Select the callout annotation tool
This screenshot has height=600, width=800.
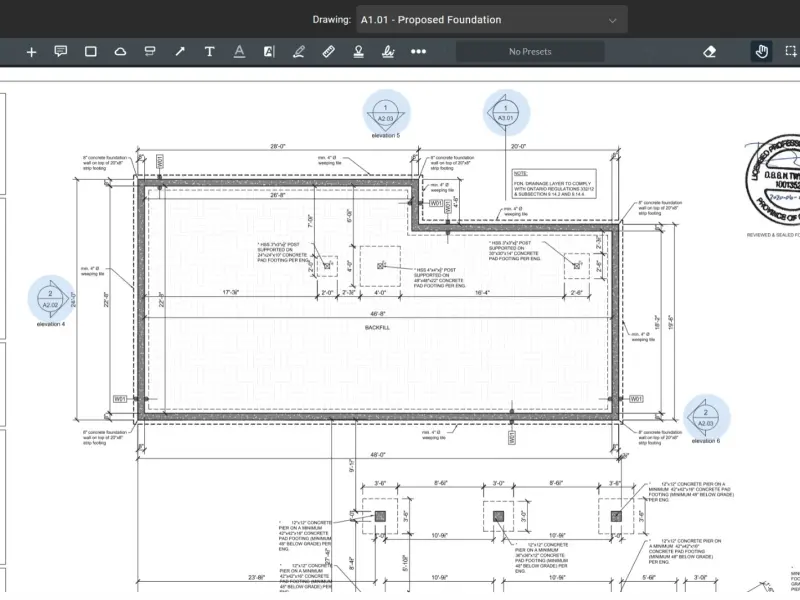tap(150, 52)
